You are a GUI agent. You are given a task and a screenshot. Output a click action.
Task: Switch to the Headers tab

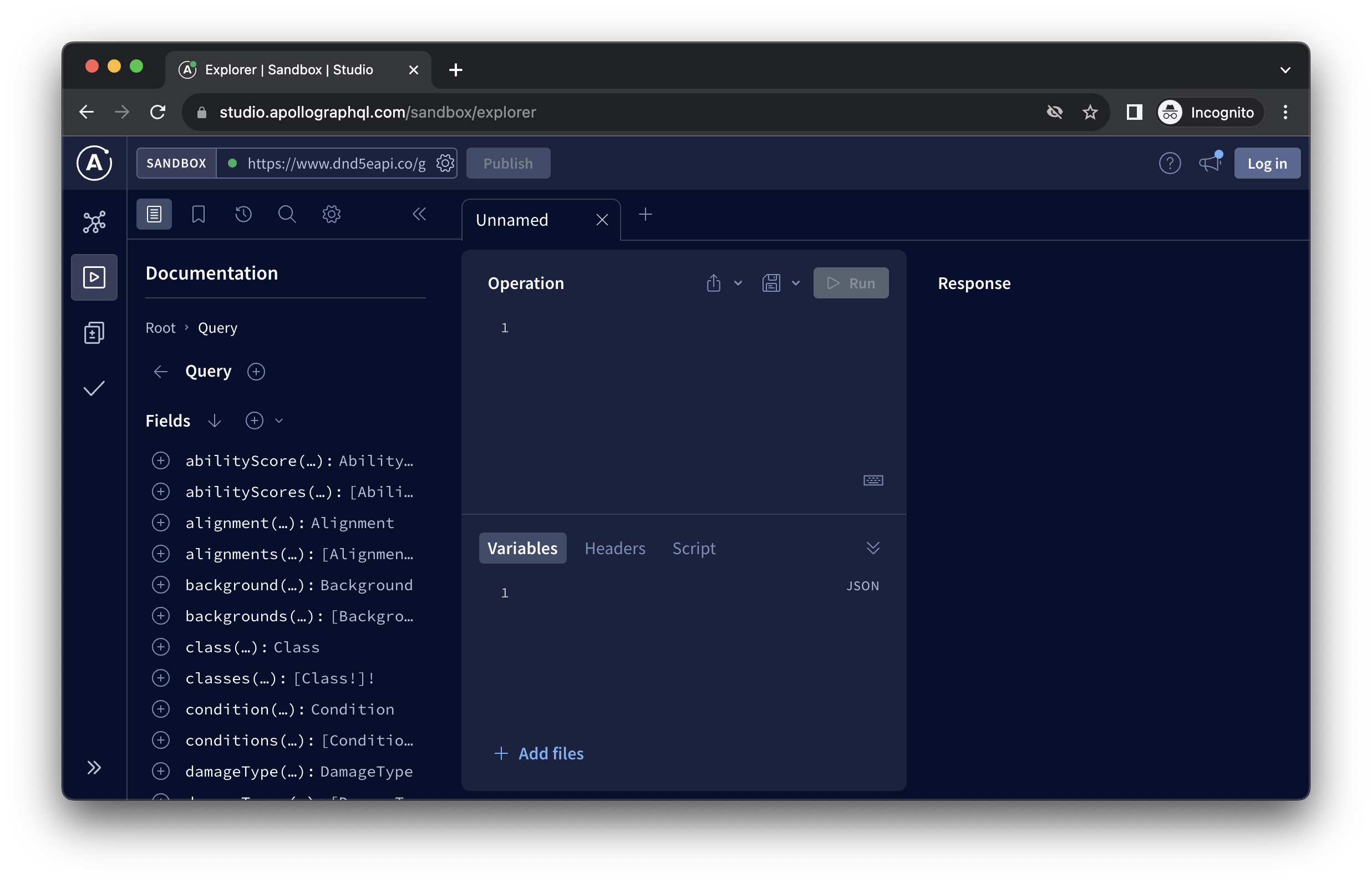tap(614, 548)
